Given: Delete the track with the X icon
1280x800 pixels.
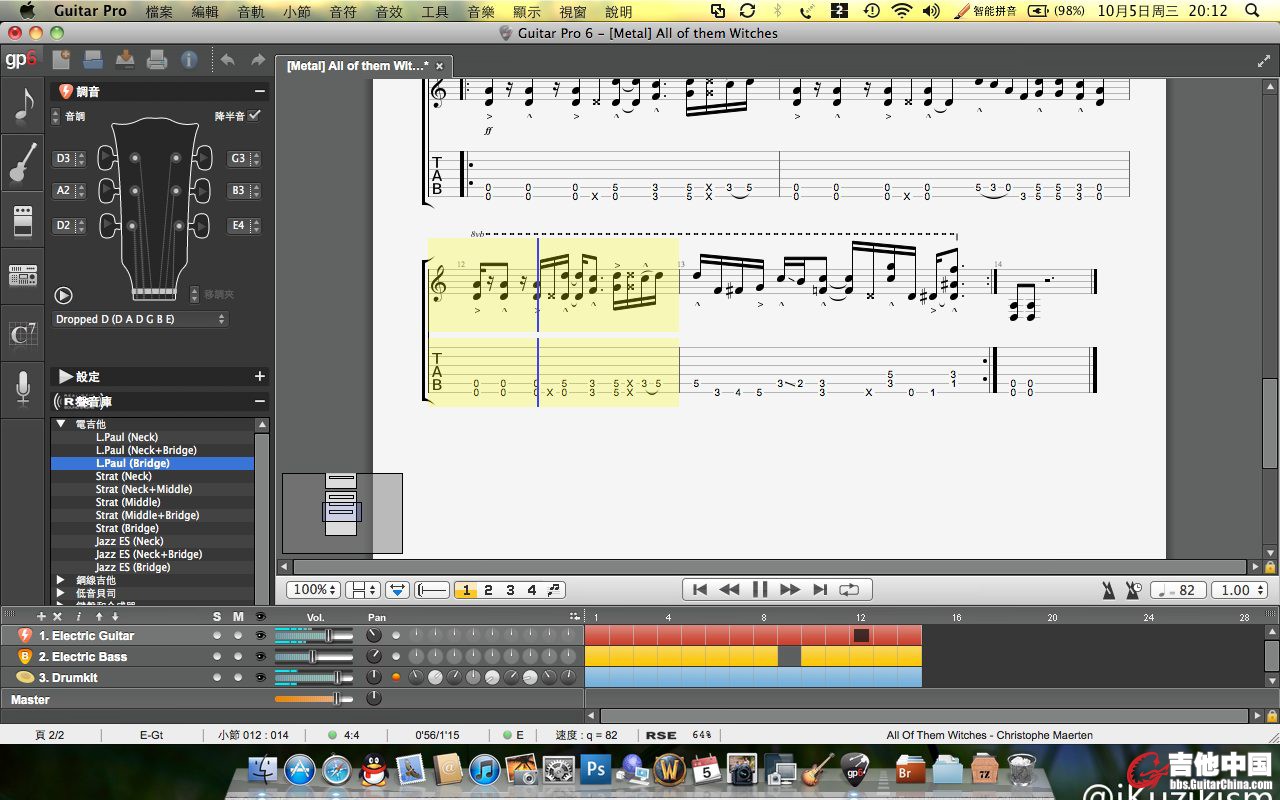Looking at the screenshot, I should [x=57, y=617].
